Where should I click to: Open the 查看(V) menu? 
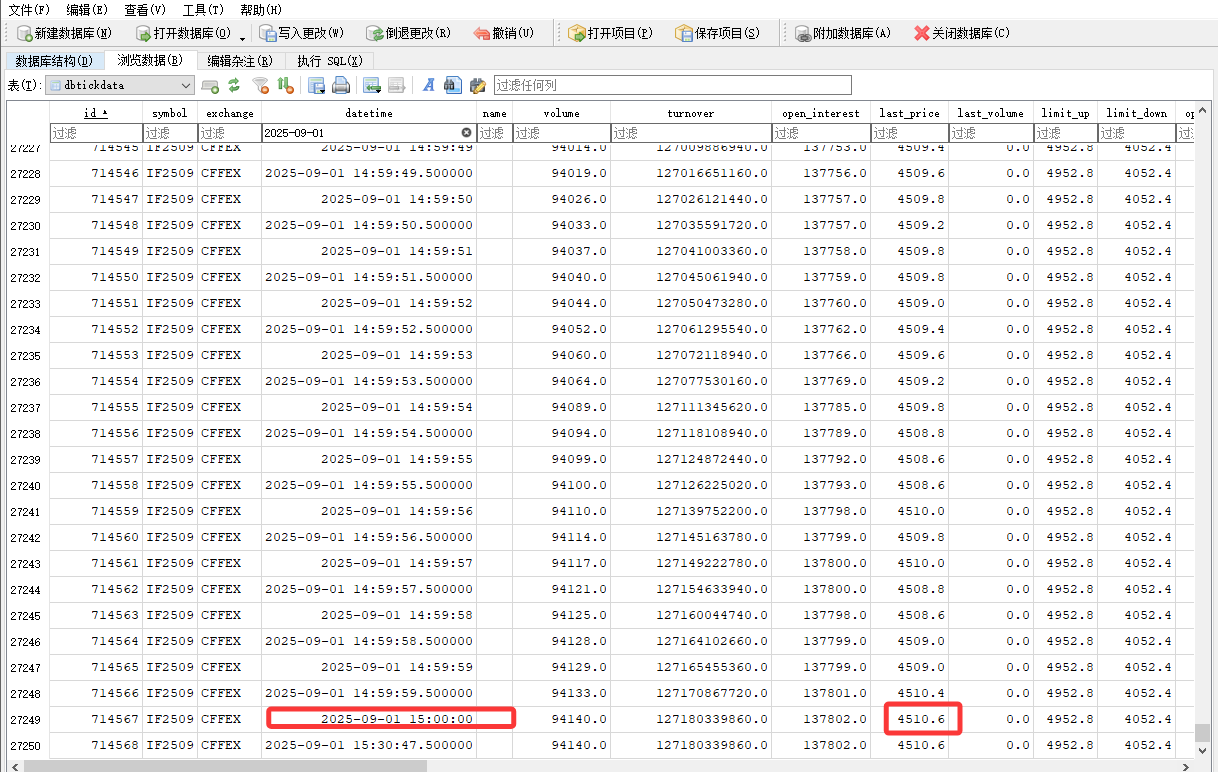click(x=145, y=9)
